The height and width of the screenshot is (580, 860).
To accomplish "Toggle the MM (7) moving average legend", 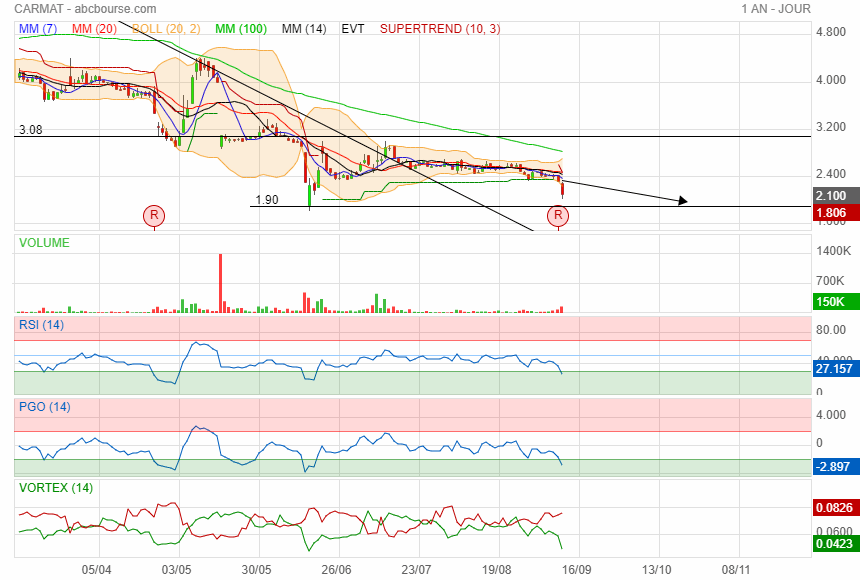I will coord(38,29).
